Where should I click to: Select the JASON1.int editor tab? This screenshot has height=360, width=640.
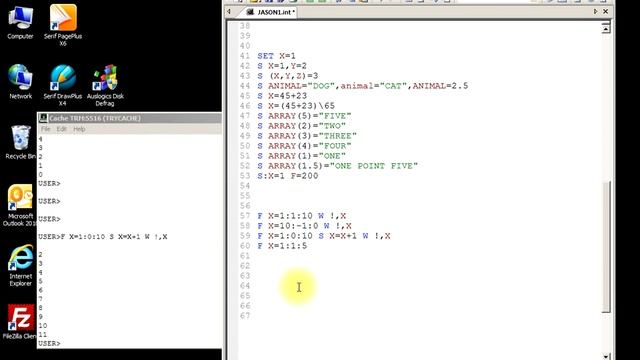tap(270, 12)
